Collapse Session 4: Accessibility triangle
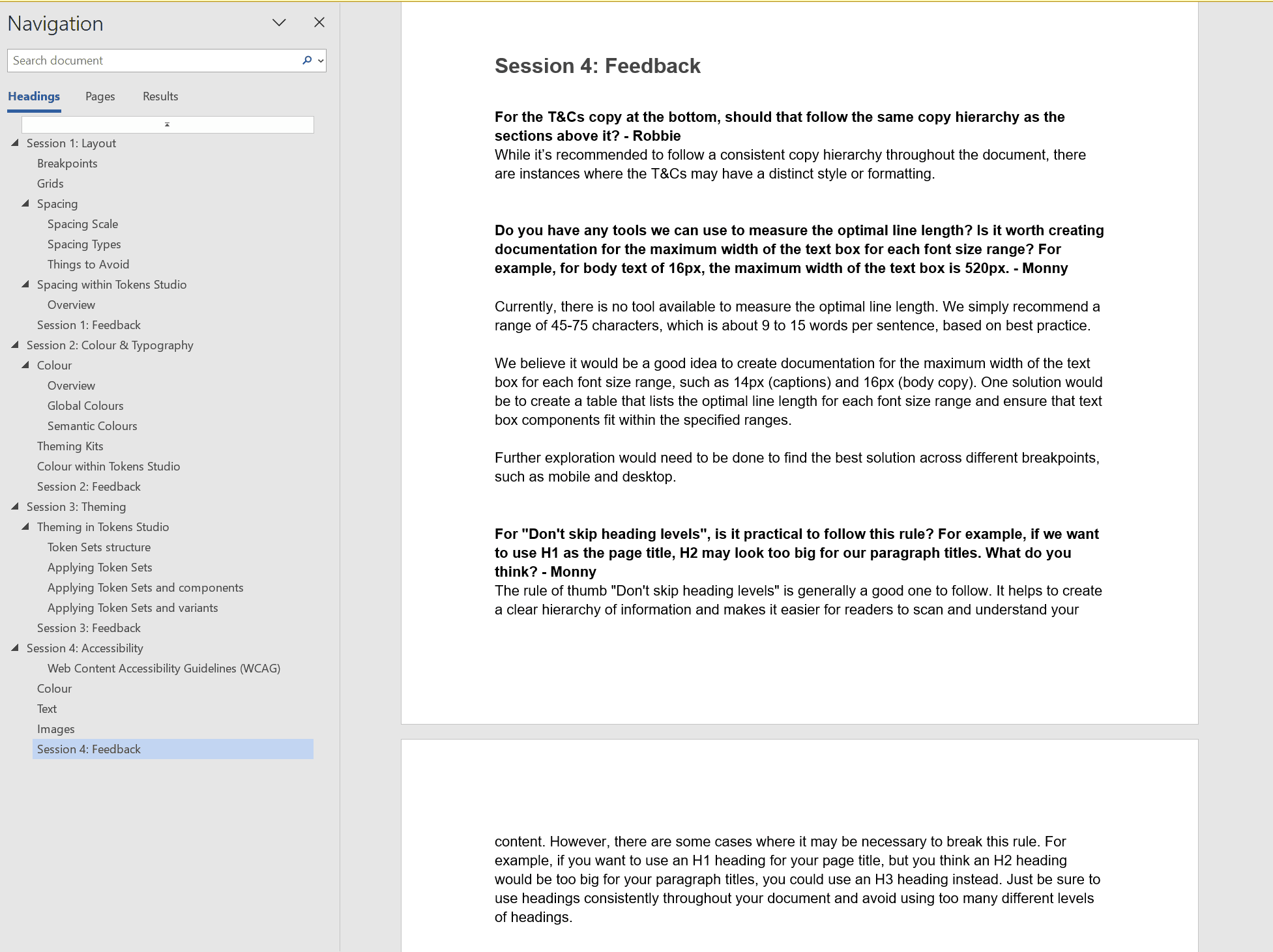The width and height of the screenshot is (1273, 952). (15, 648)
